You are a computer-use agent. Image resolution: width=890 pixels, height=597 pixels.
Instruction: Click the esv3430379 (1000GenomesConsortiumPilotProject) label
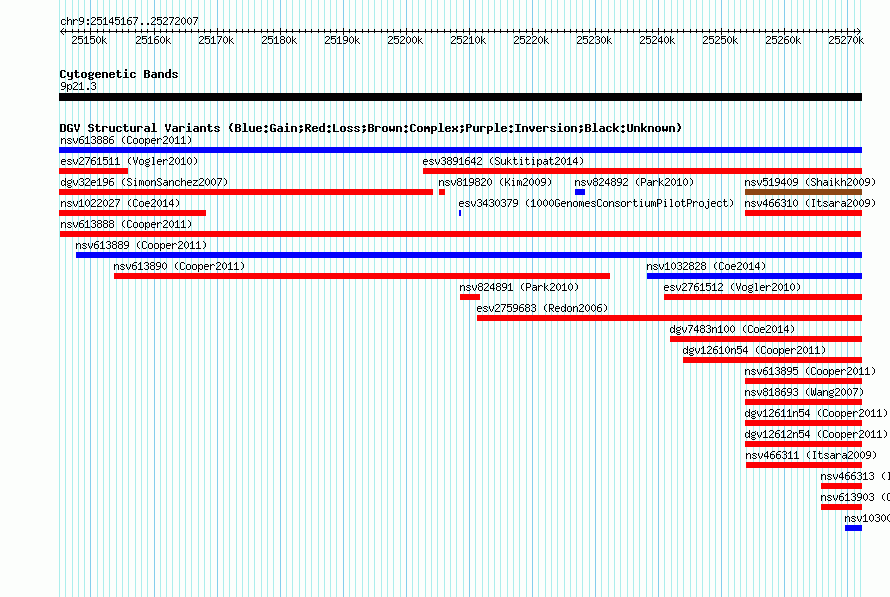596,203
